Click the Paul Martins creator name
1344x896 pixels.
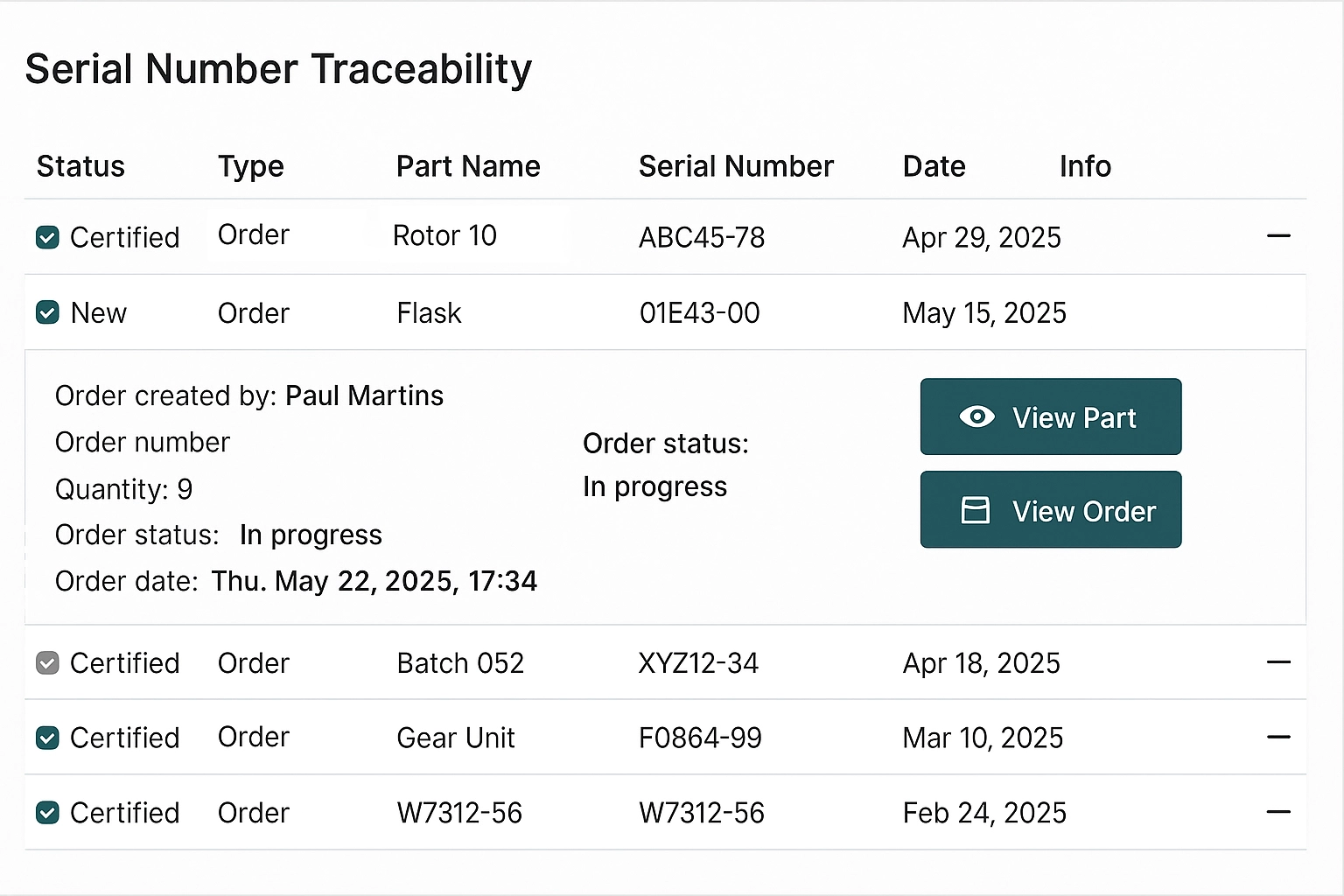pos(364,395)
